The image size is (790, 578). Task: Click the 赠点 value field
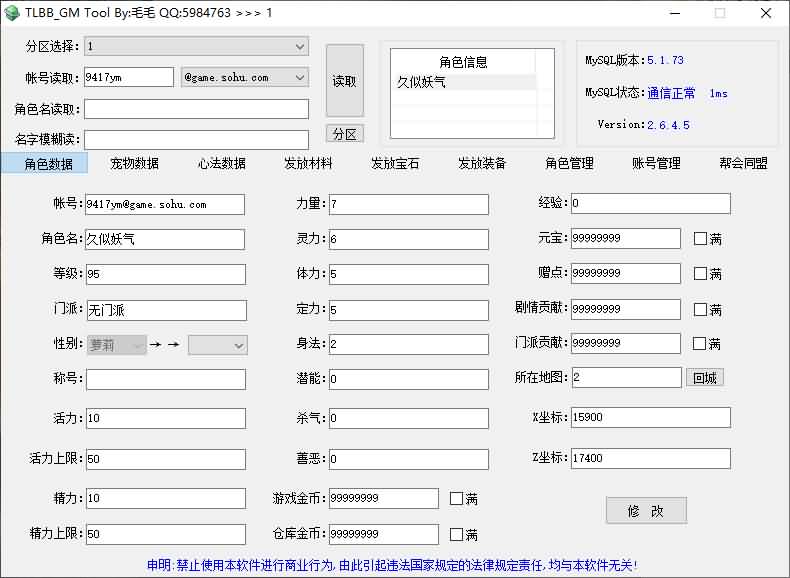626,273
